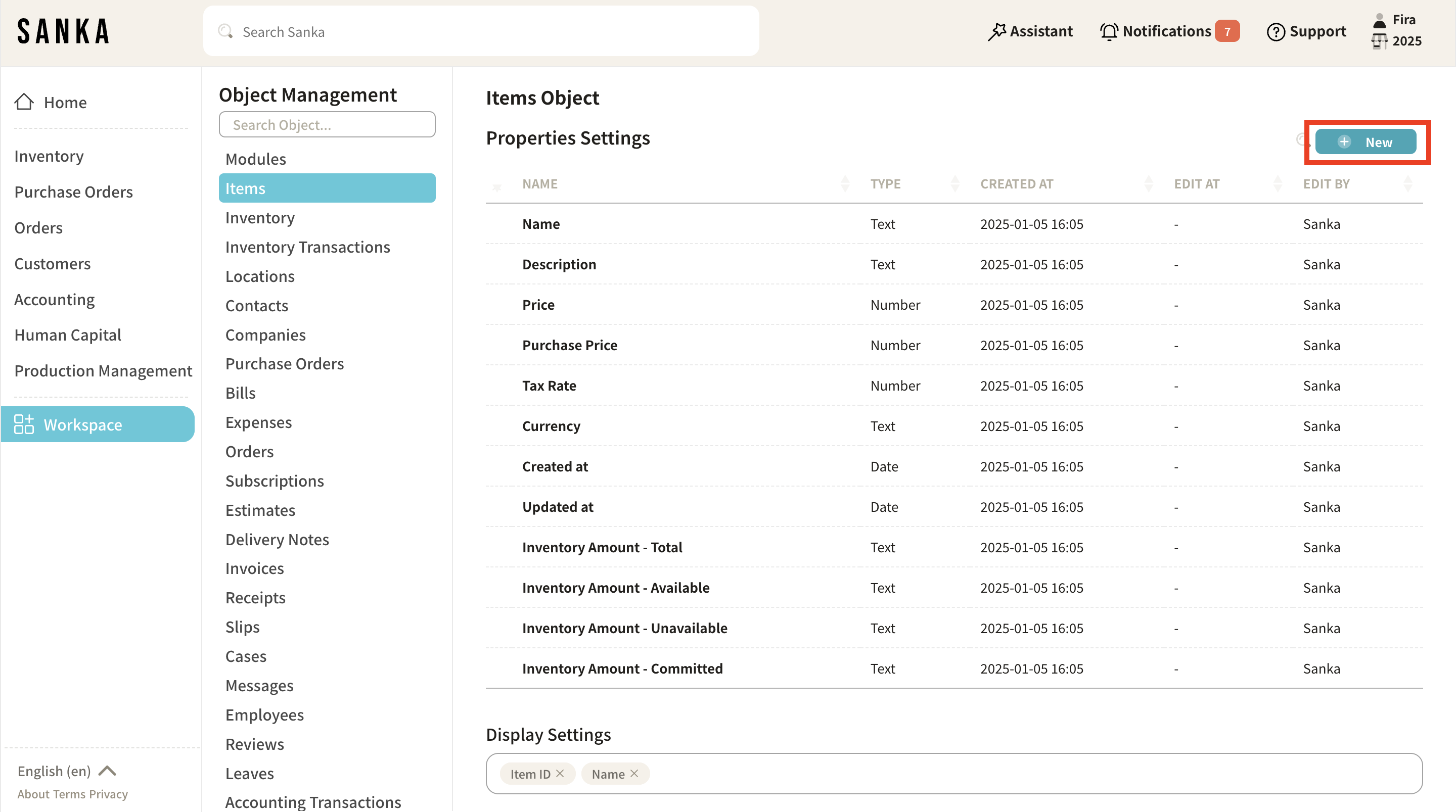Open Notifications bell icon
The height and width of the screenshot is (812, 1456).
click(1108, 32)
